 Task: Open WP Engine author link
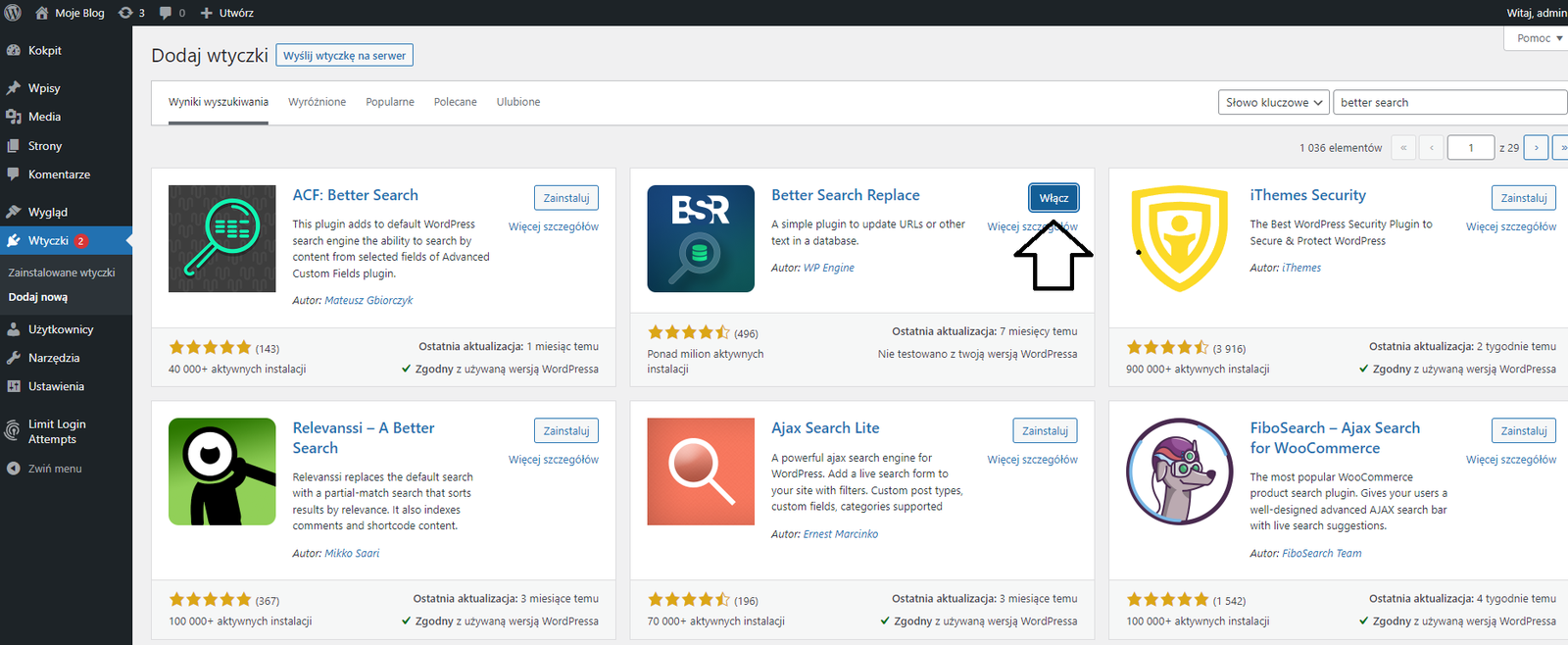click(x=828, y=268)
